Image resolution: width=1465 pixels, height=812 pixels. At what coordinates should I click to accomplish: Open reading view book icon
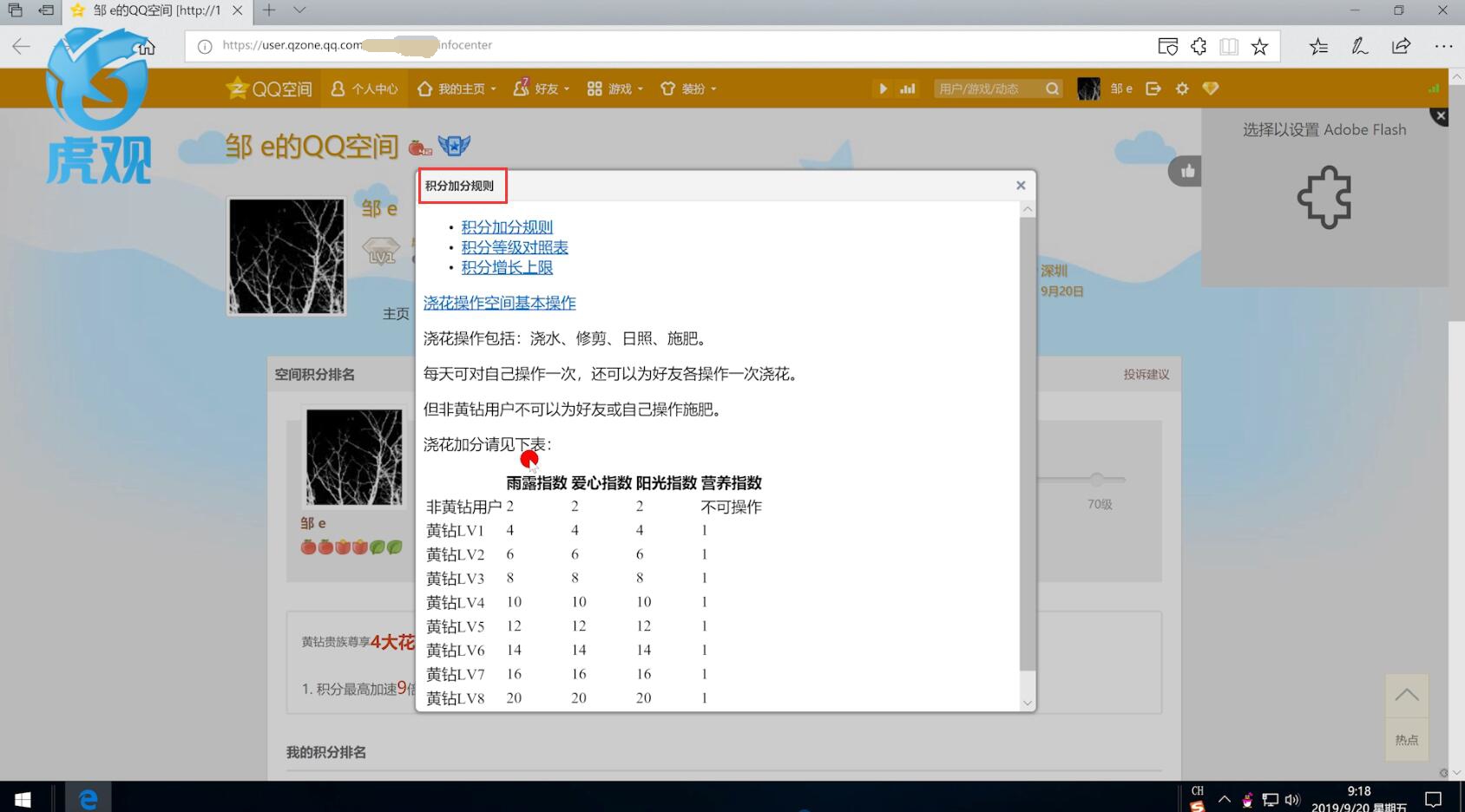(x=1229, y=46)
